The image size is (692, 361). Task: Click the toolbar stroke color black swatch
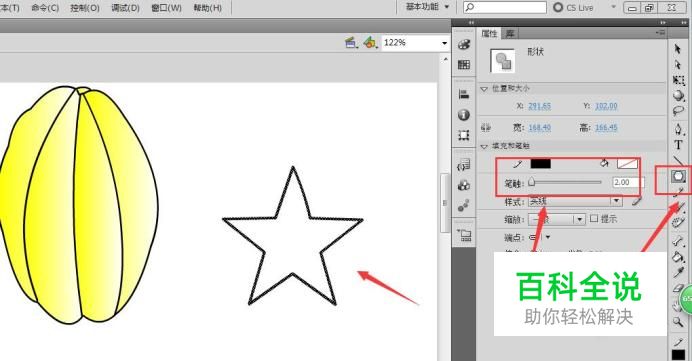tap(678, 354)
